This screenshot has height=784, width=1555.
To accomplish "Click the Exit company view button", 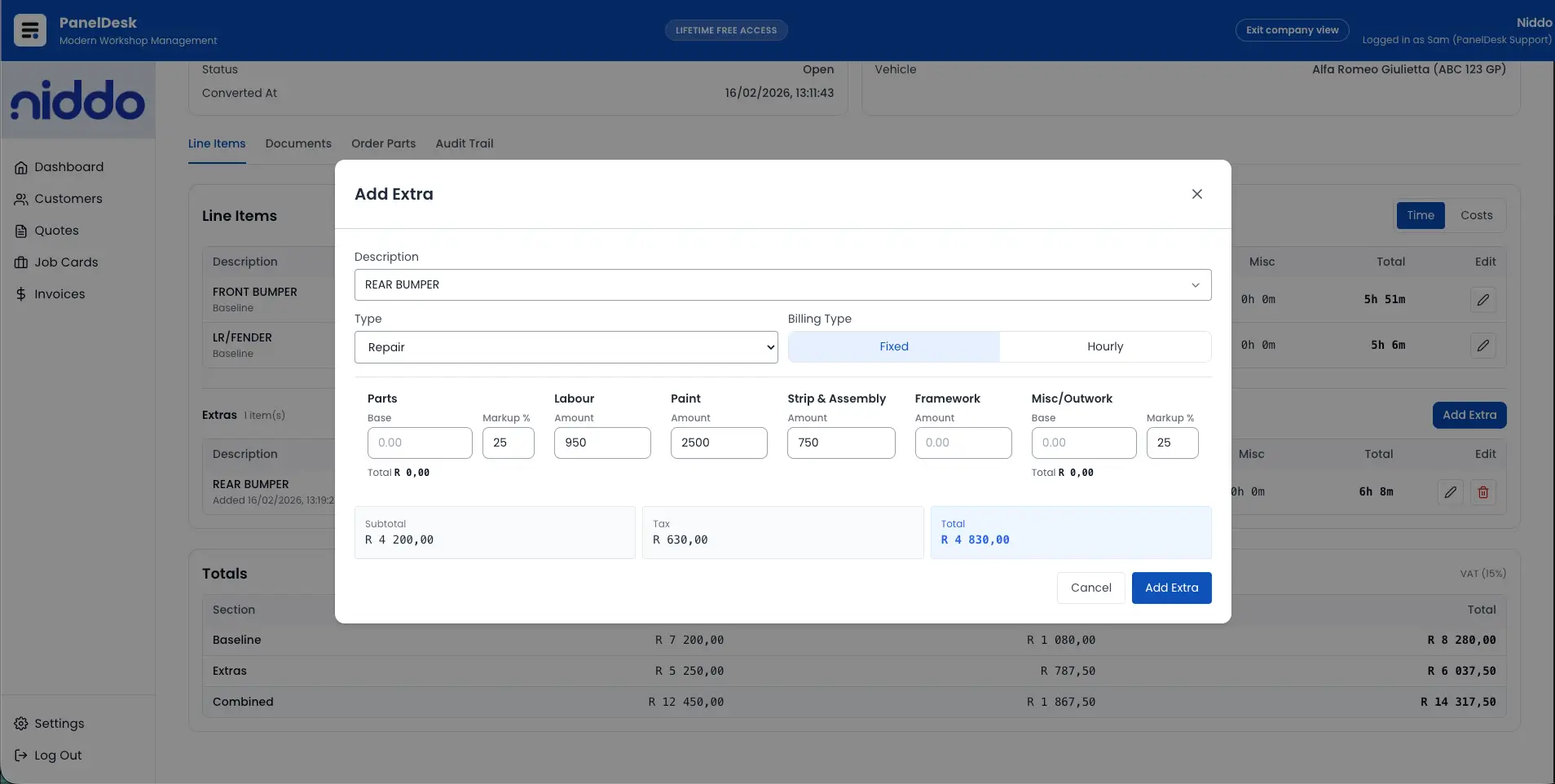I will point(1291,31).
